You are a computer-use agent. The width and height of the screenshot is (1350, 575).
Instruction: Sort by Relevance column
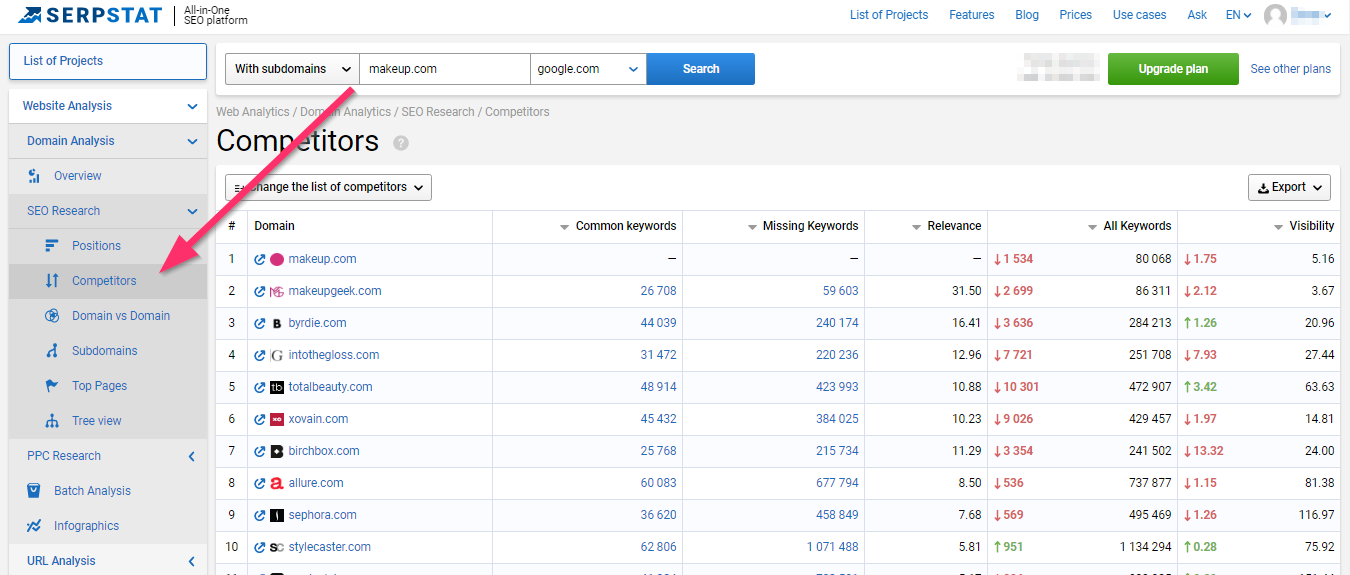click(x=946, y=226)
